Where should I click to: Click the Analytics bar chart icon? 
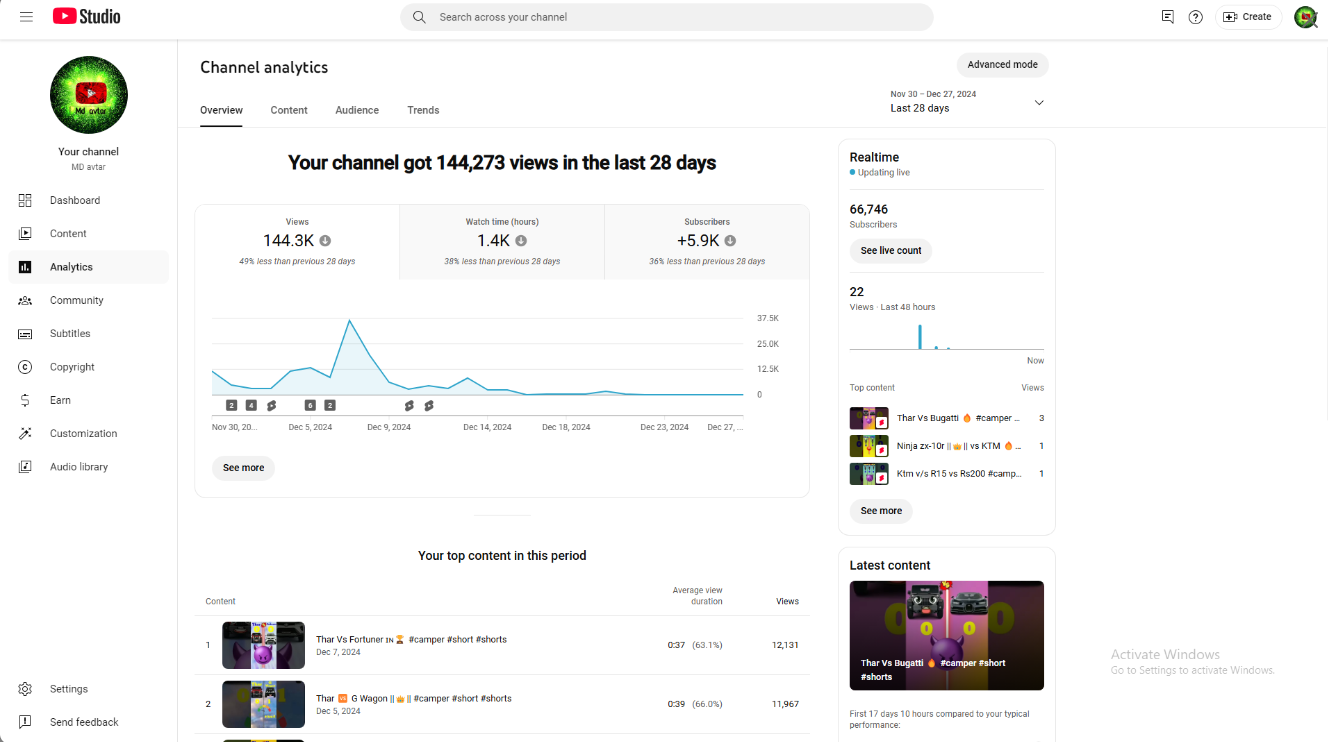(25, 267)
